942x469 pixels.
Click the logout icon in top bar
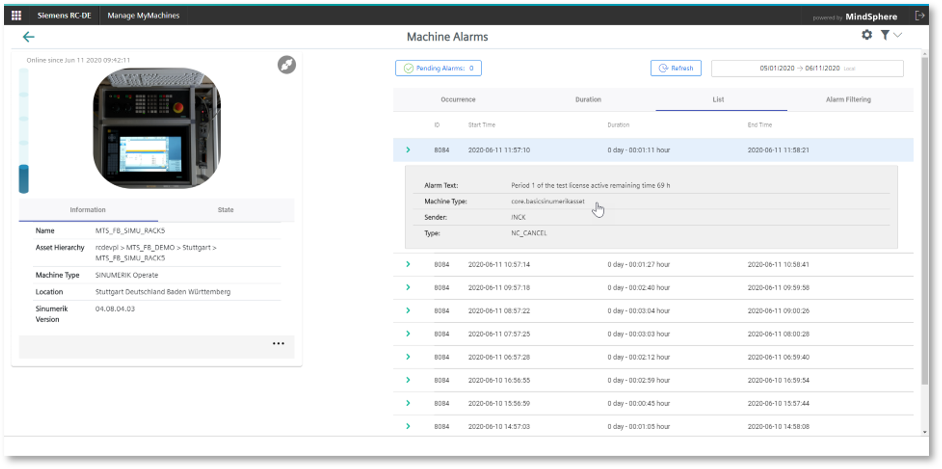tap(919, 15)
